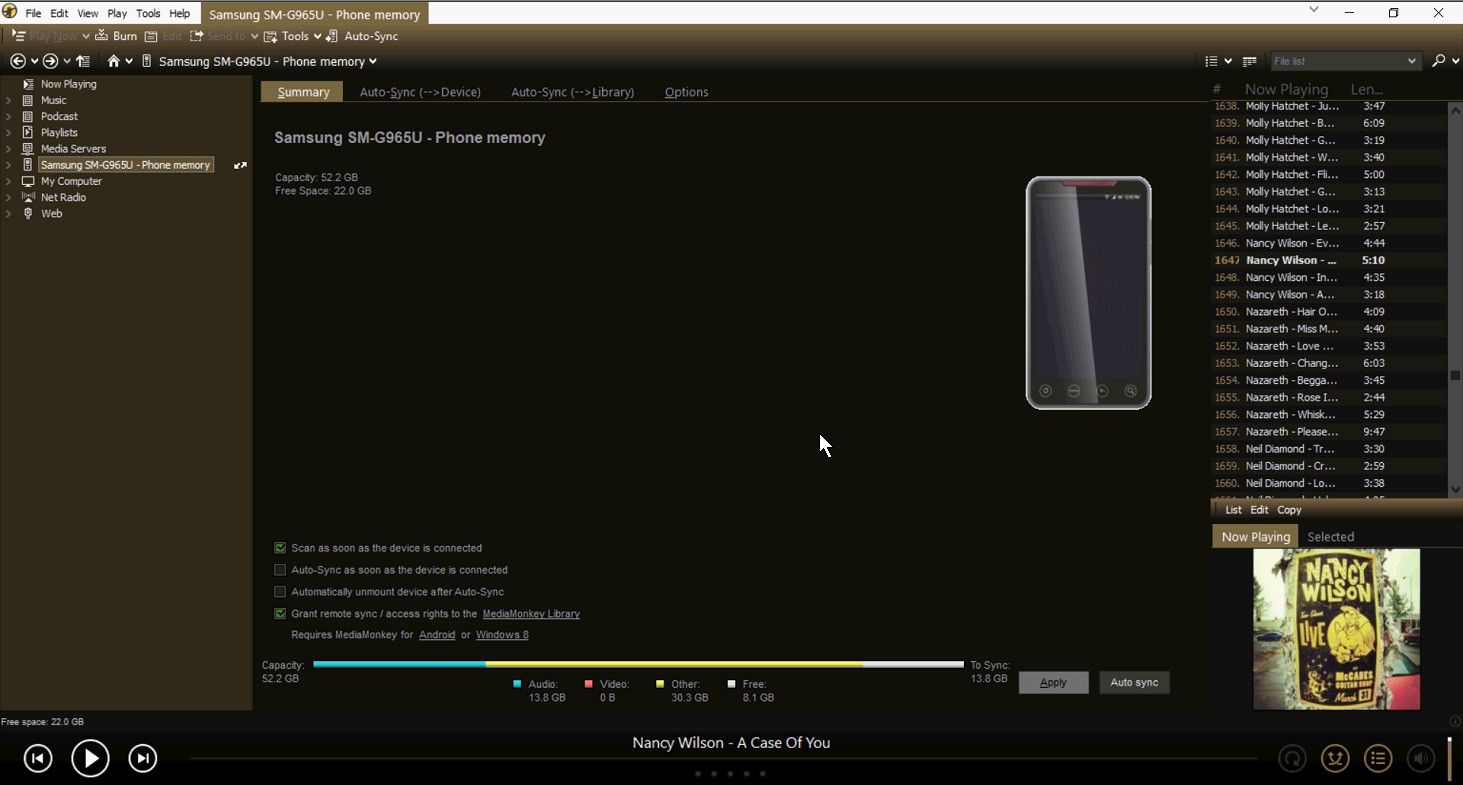Click the Home navigation icon
Screen dimensions: 1463x785
click(x=113, y=61)
